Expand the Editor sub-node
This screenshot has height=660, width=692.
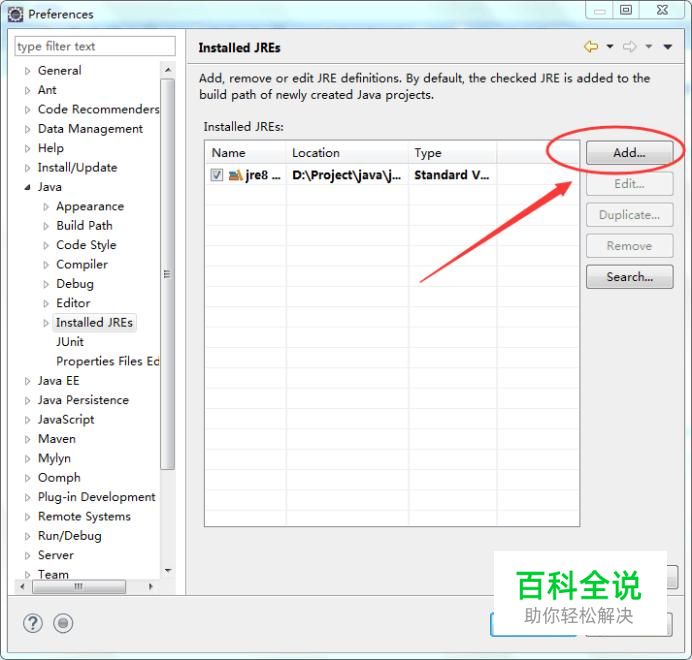coord(46,303)
